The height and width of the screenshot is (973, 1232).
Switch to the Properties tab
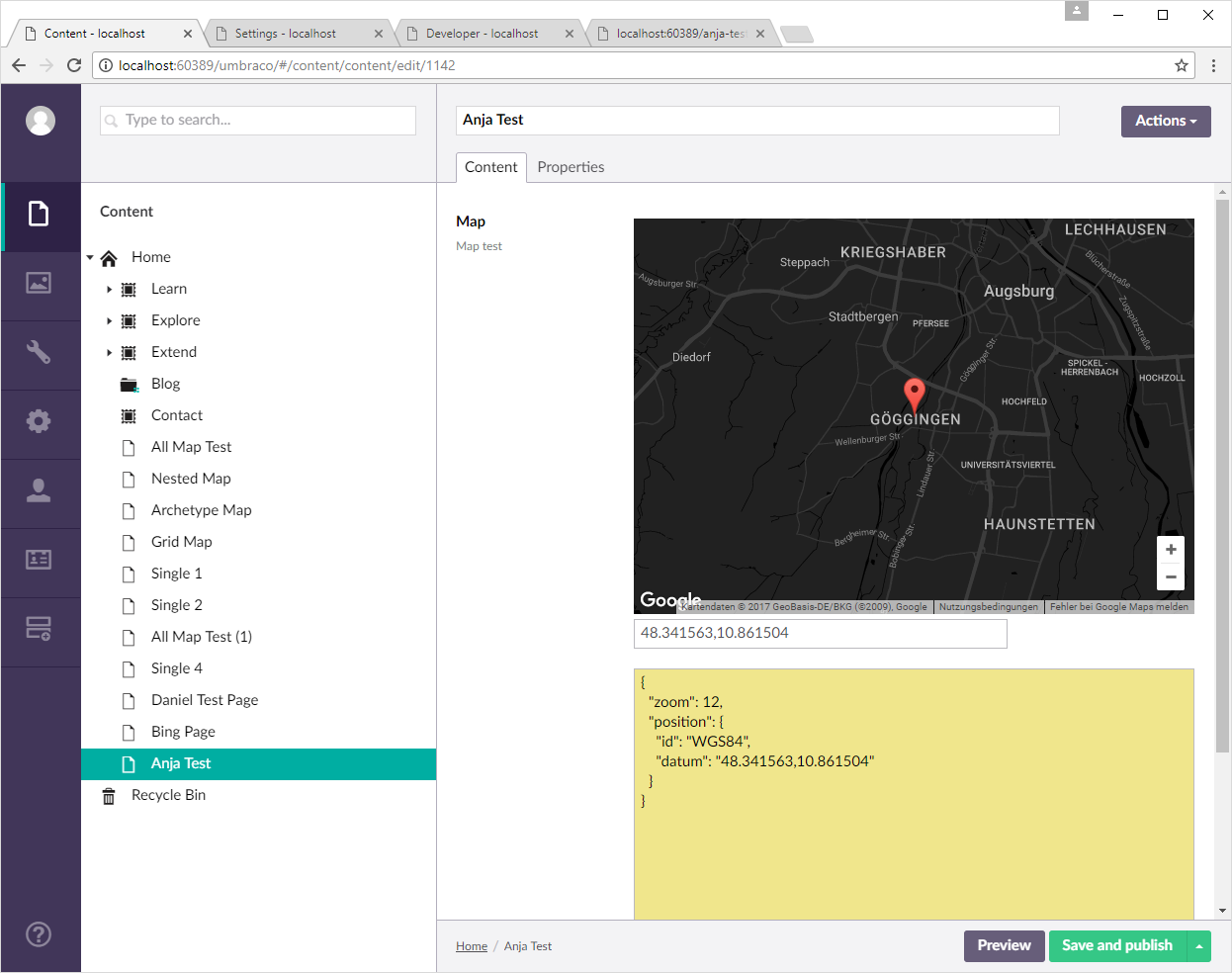pyautogui.click(x=571, y=167)
